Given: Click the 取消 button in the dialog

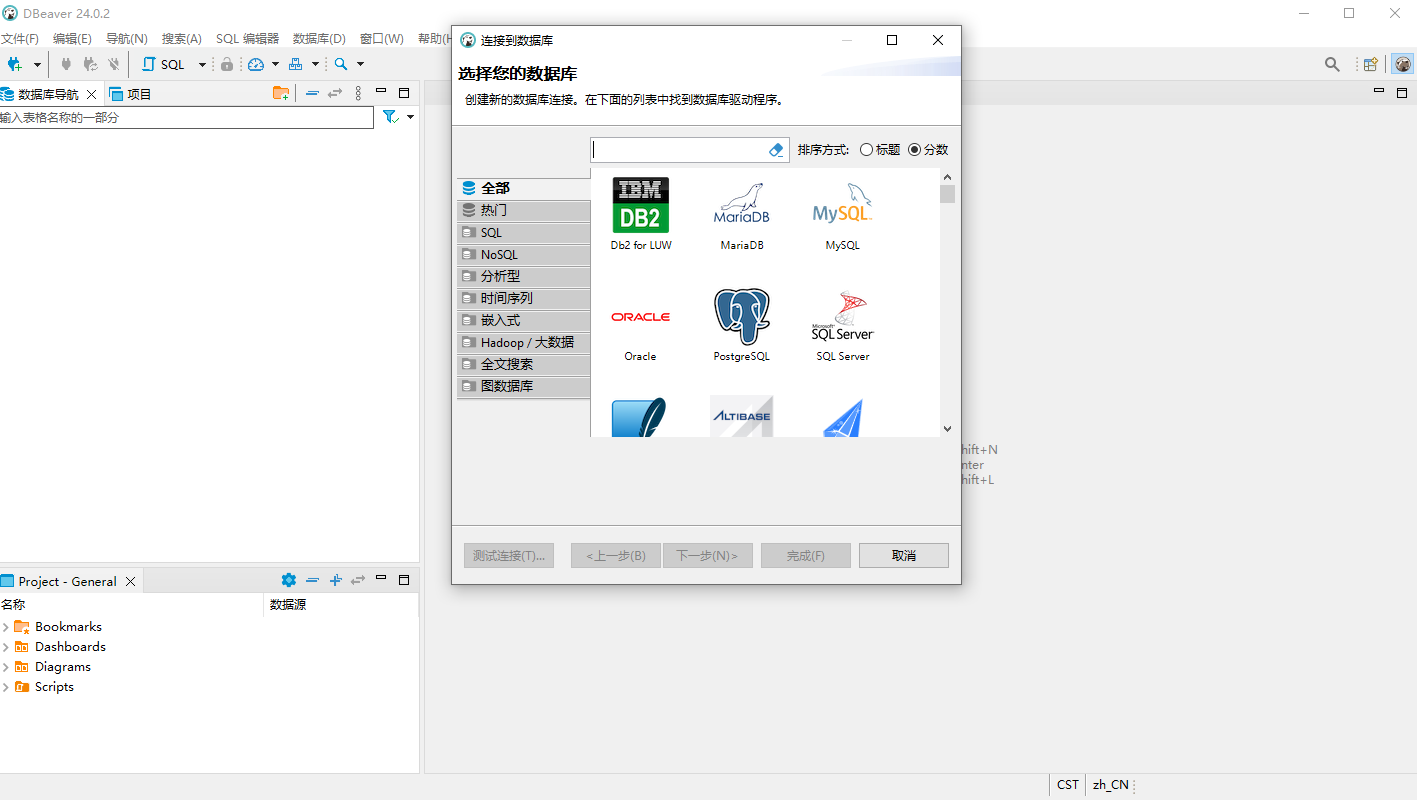Looking at the screenshot, I should point(903,555).
